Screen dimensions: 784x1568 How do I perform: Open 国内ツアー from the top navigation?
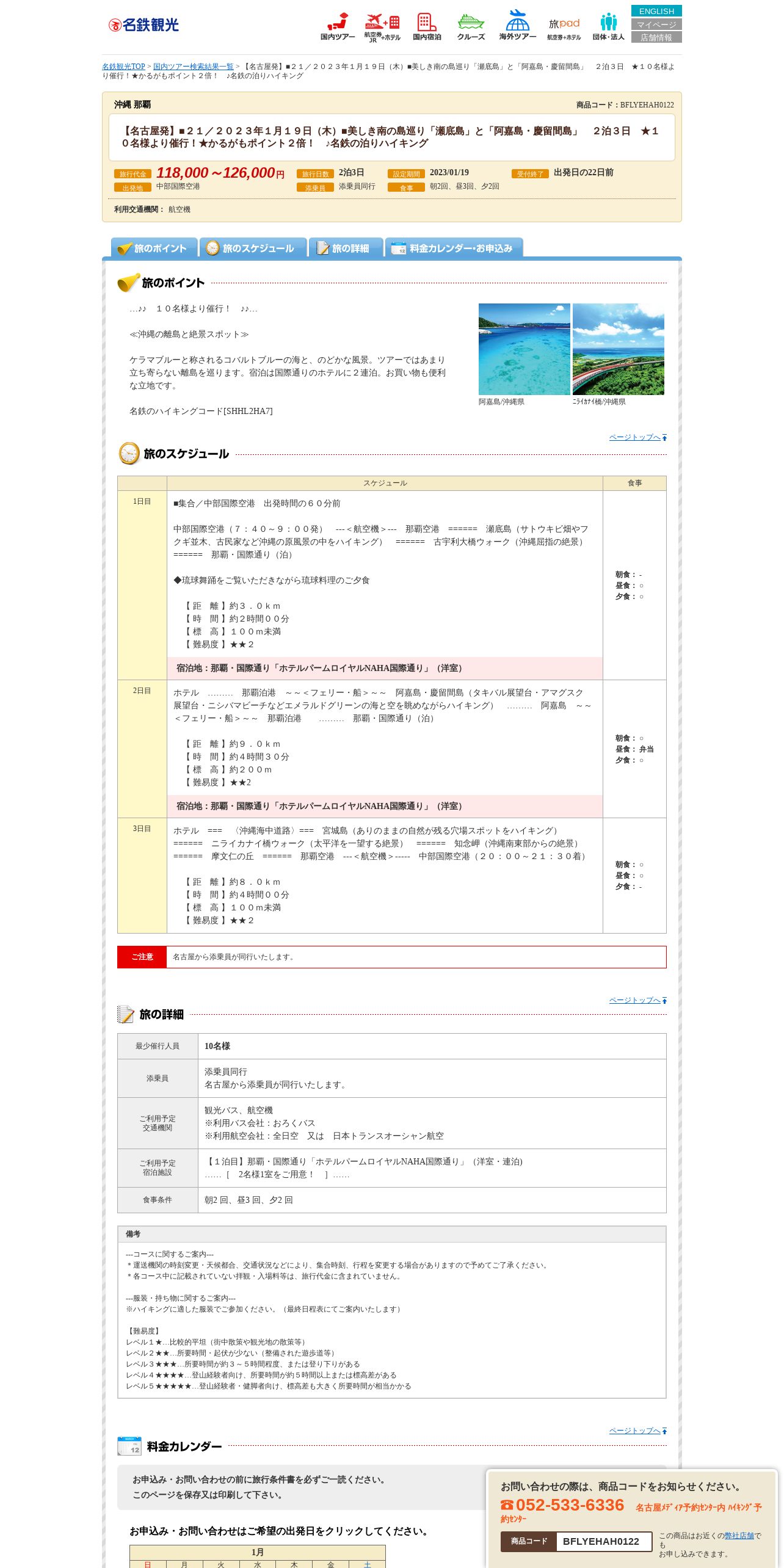point(338,26)
